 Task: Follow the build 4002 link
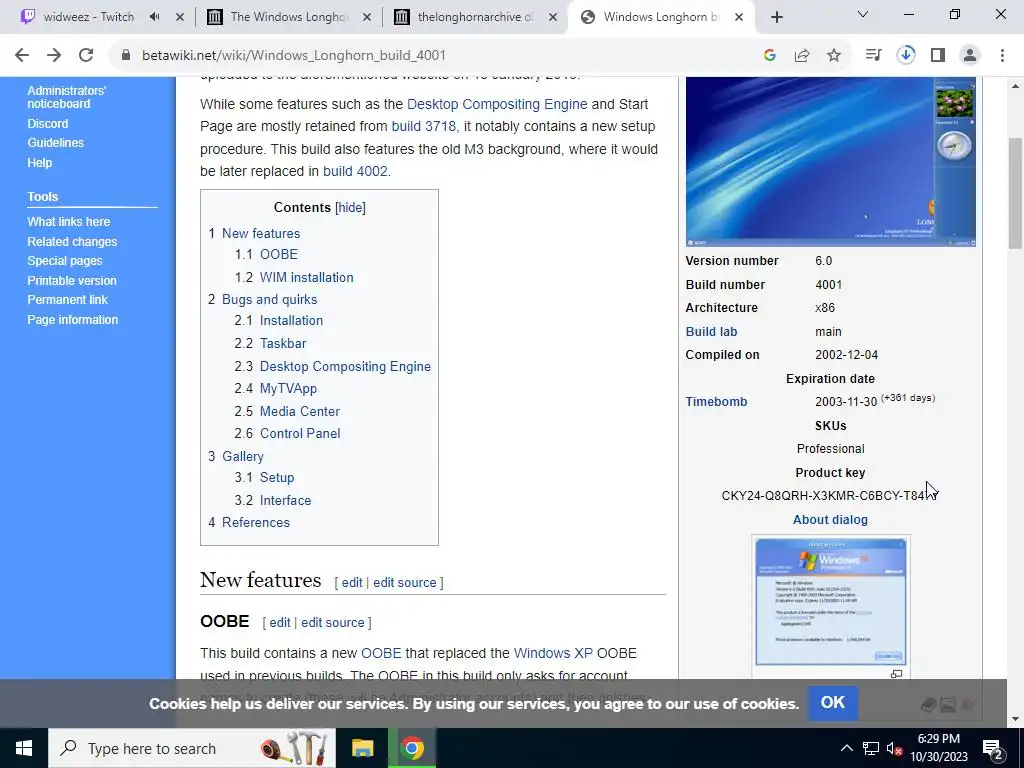coord(356,171)
